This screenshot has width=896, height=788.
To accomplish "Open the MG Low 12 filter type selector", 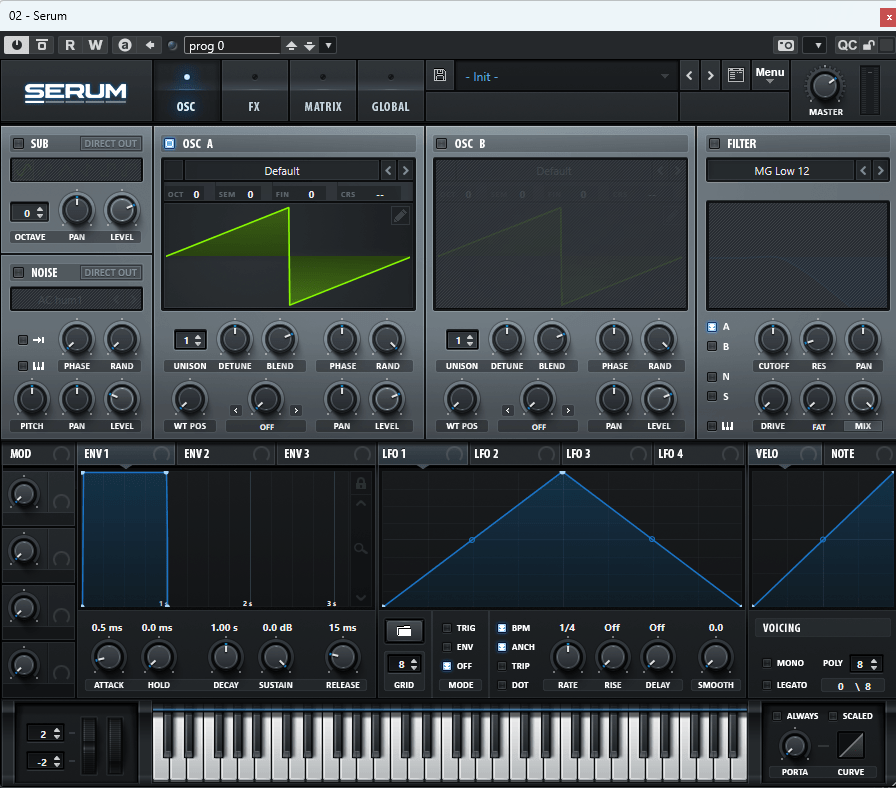I will pyautogui.click(x=781, y=171).
